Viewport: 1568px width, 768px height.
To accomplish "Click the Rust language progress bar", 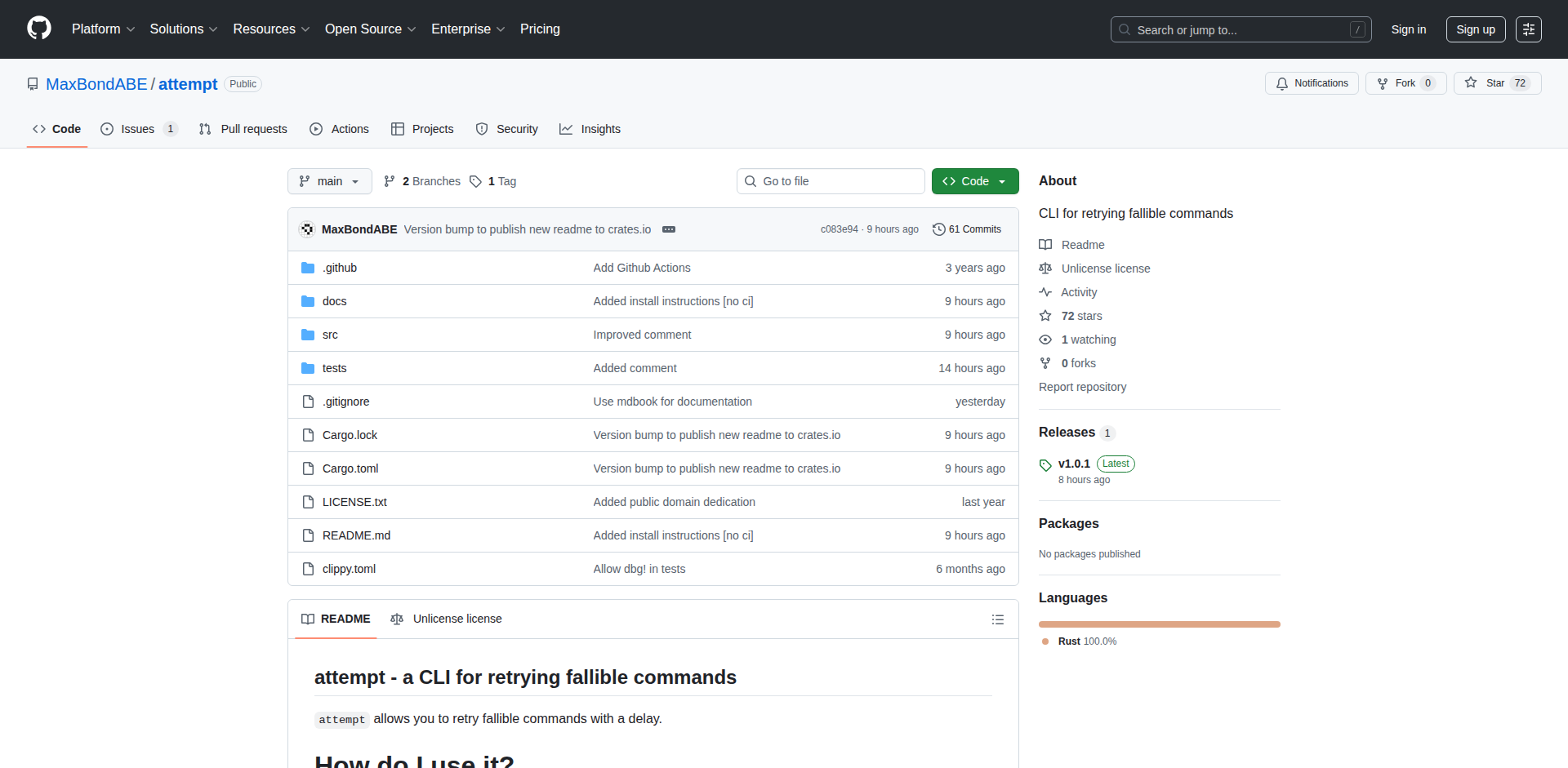I will coord(1160,624).
